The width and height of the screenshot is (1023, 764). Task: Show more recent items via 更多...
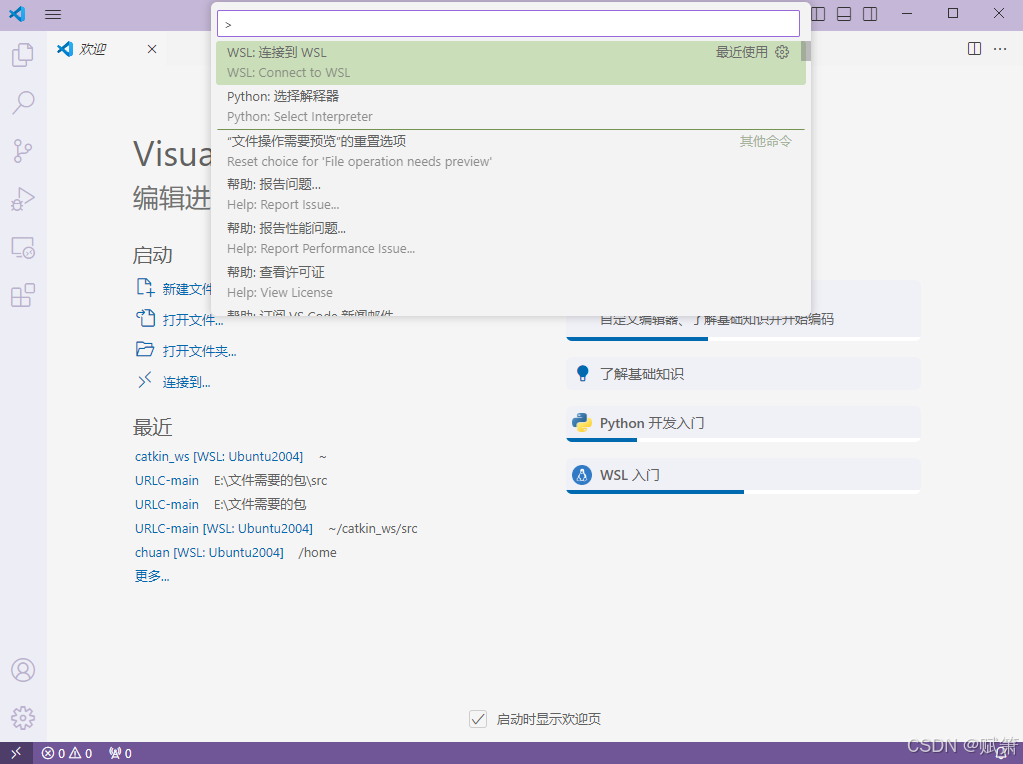coord(152,576)
